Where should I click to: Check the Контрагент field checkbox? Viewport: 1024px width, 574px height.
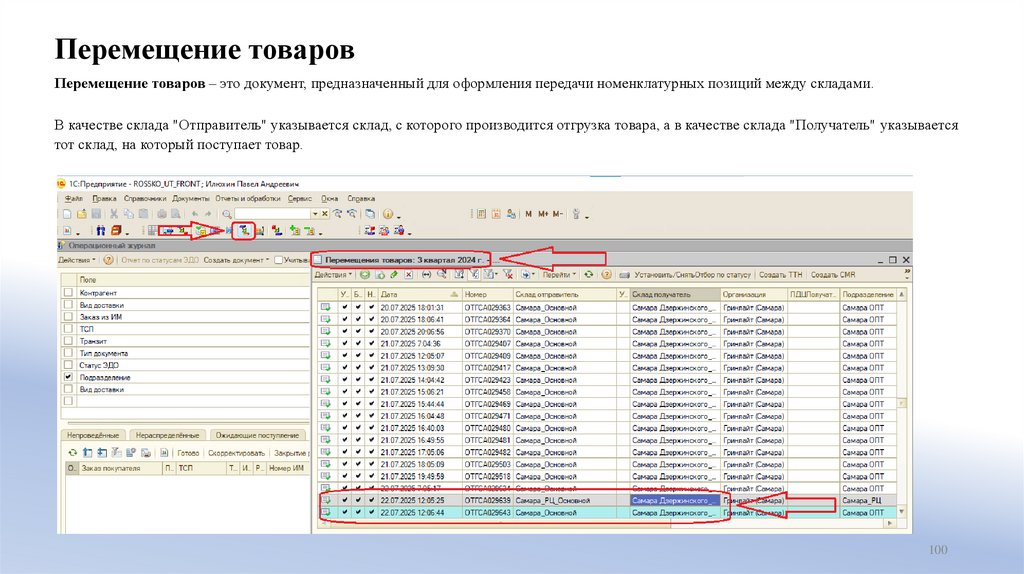coord(68,293)
